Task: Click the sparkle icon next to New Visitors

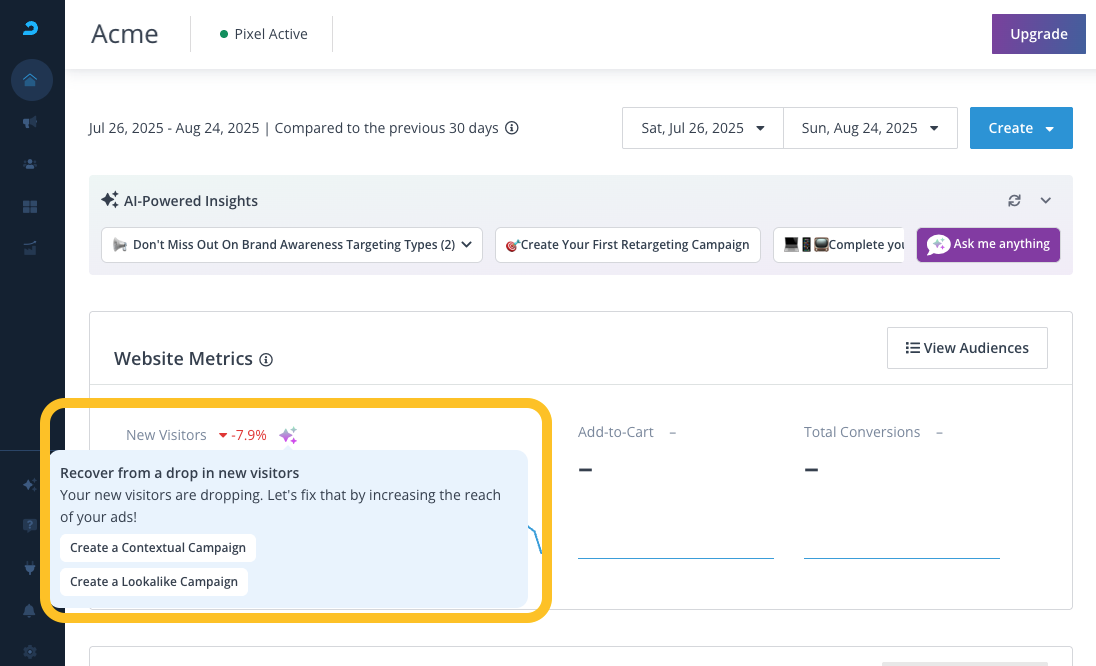Action: pos(288,435)
